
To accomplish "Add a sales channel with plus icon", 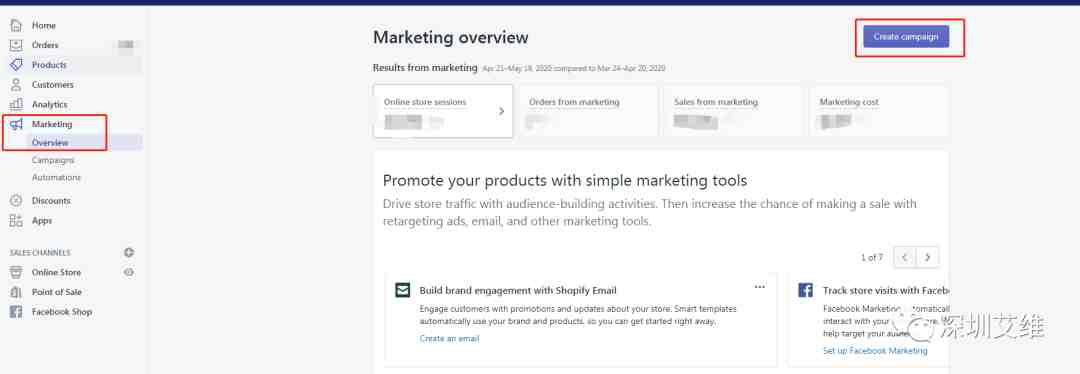I will click(129, 253).
